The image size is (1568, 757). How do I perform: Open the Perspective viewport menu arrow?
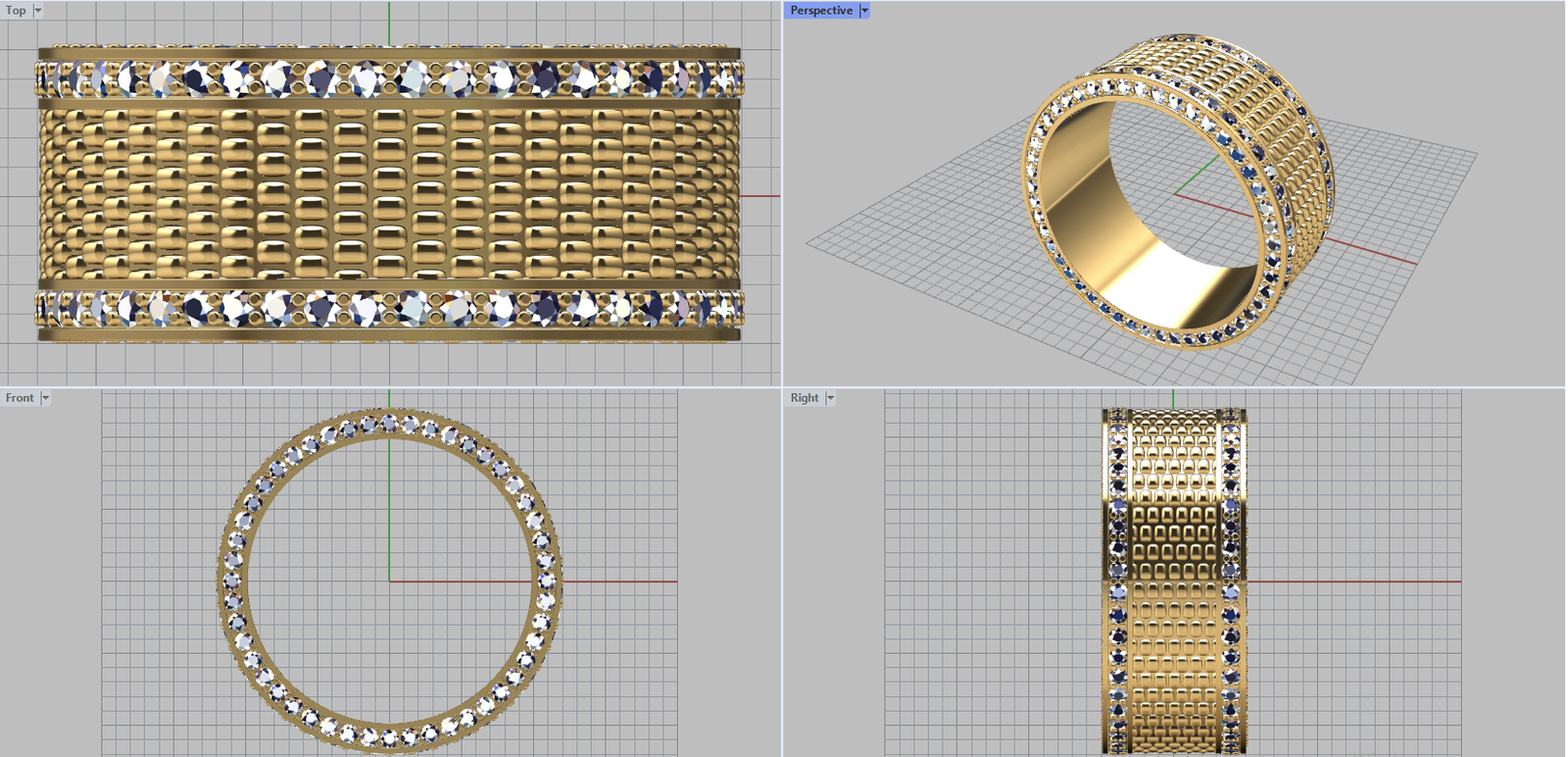click(x=864, y=11)
